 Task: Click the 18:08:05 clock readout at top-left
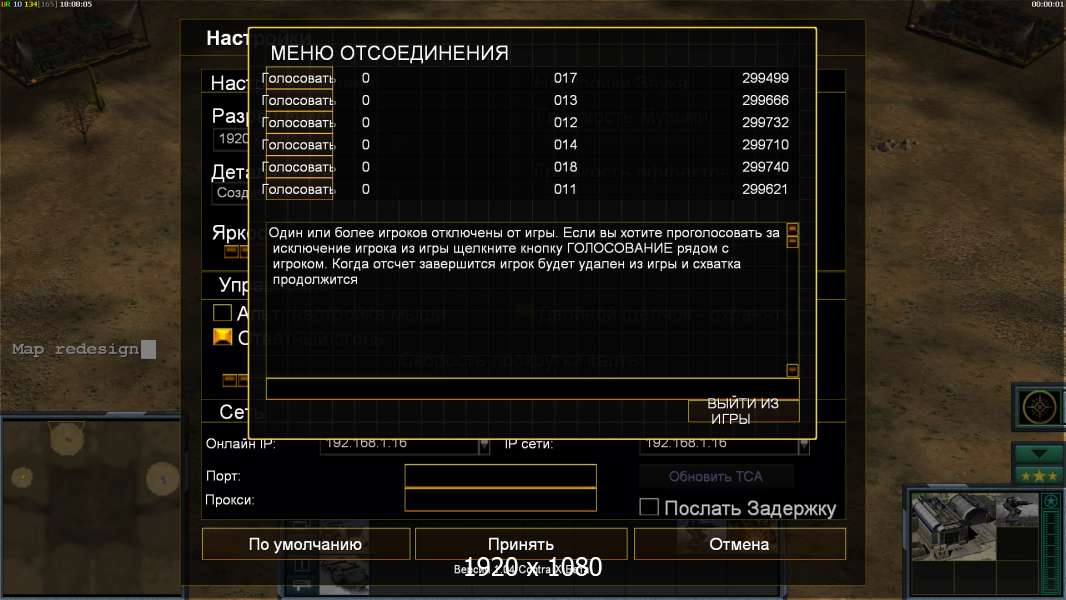(x=75, y=4)
